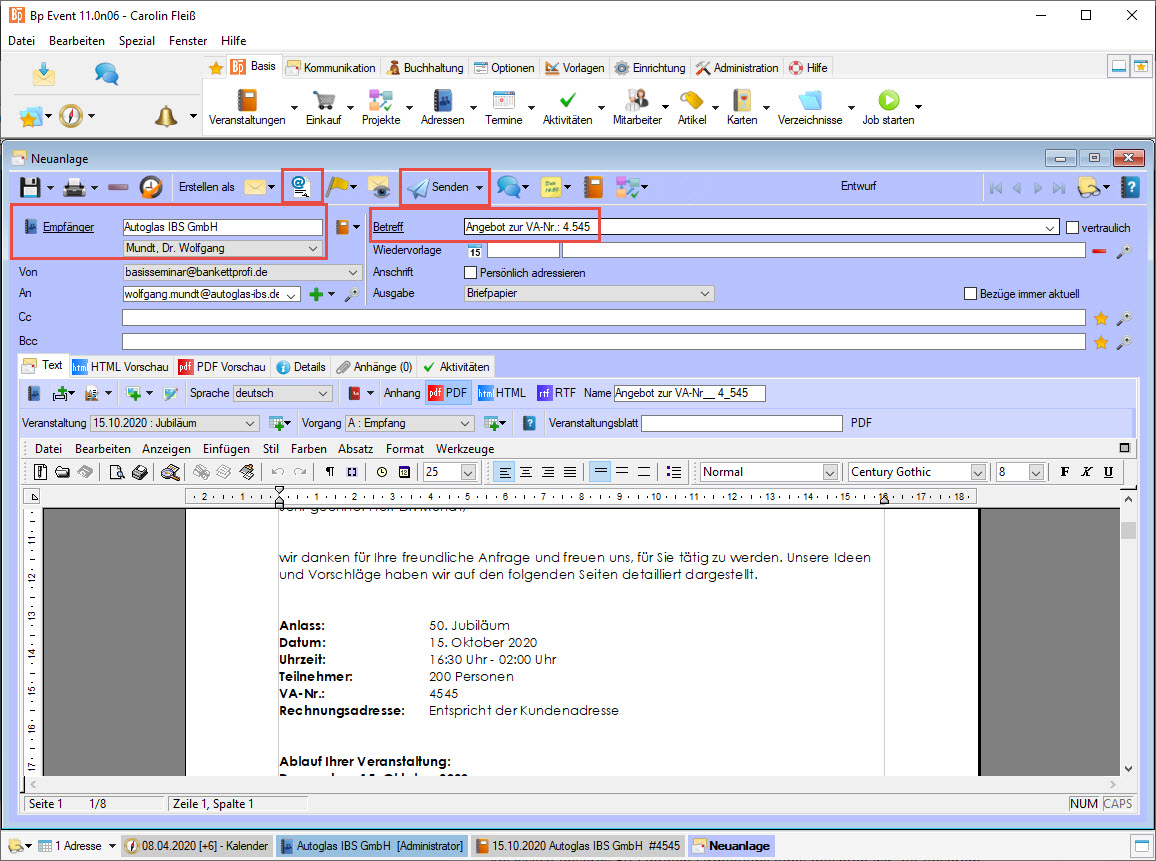Toggle Bezüge immer aktuell checkbox
The image size is (1156, 861).
[x=970, y=294]
